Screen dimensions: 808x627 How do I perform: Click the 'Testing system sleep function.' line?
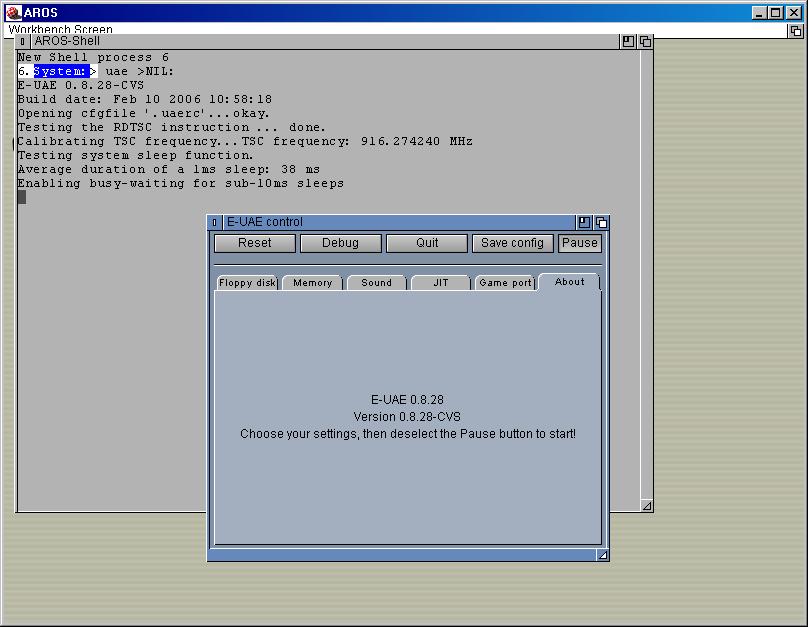(136, 155)
